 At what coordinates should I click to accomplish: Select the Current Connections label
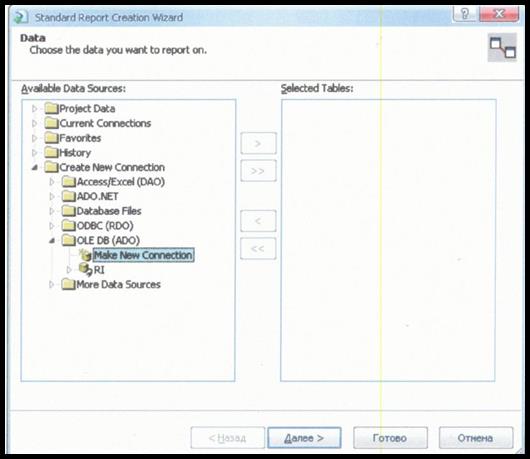click(x=105, y=123)
